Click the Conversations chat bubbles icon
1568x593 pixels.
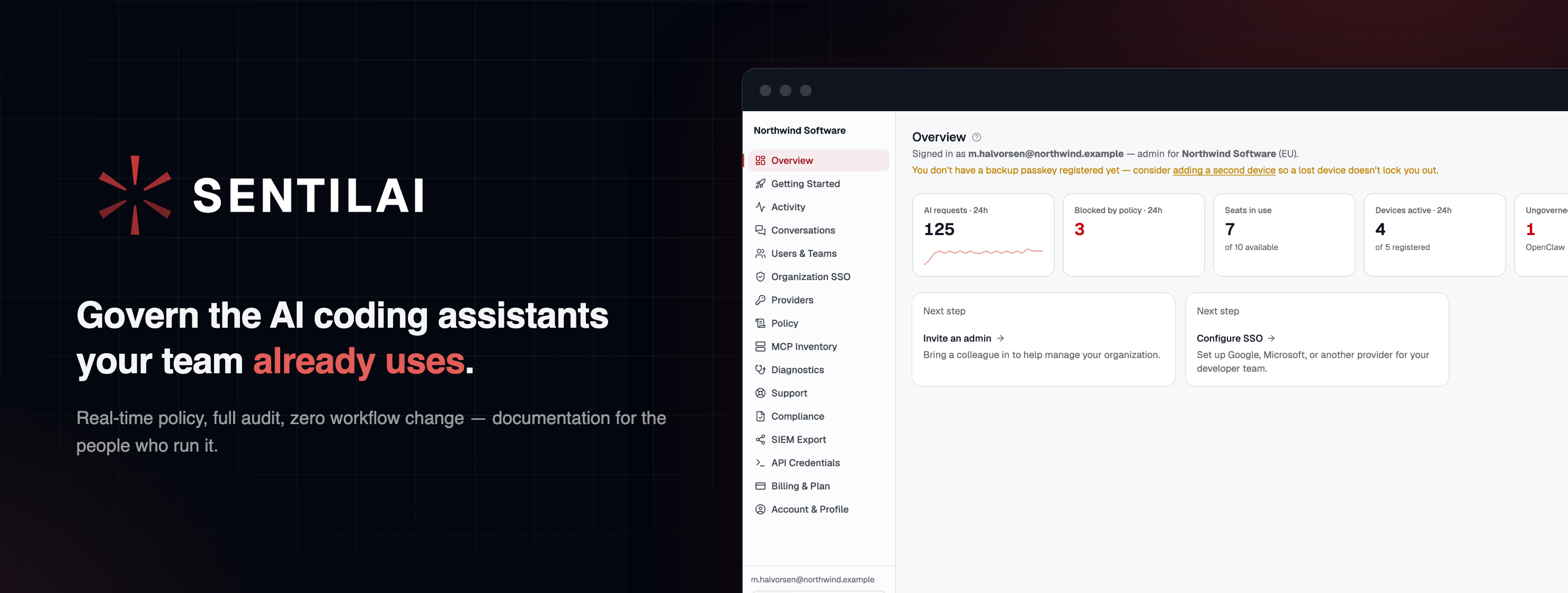pyautogui.click(x=760, y=230)
